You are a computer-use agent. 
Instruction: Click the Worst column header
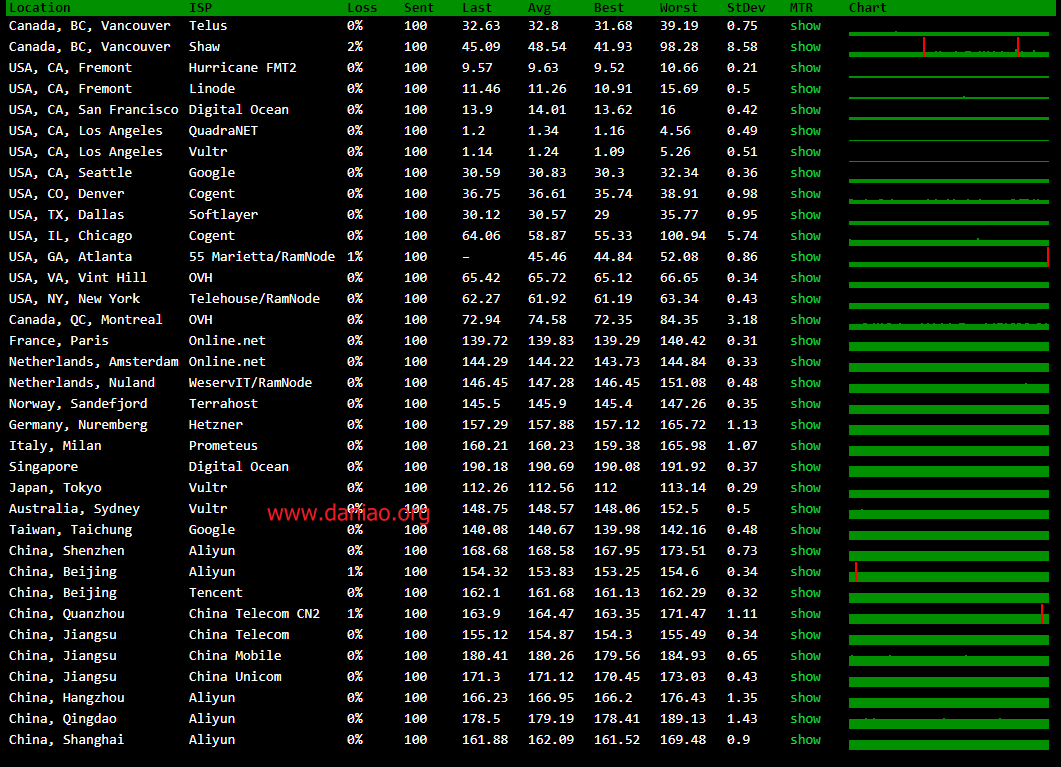(x=679, y=7)
